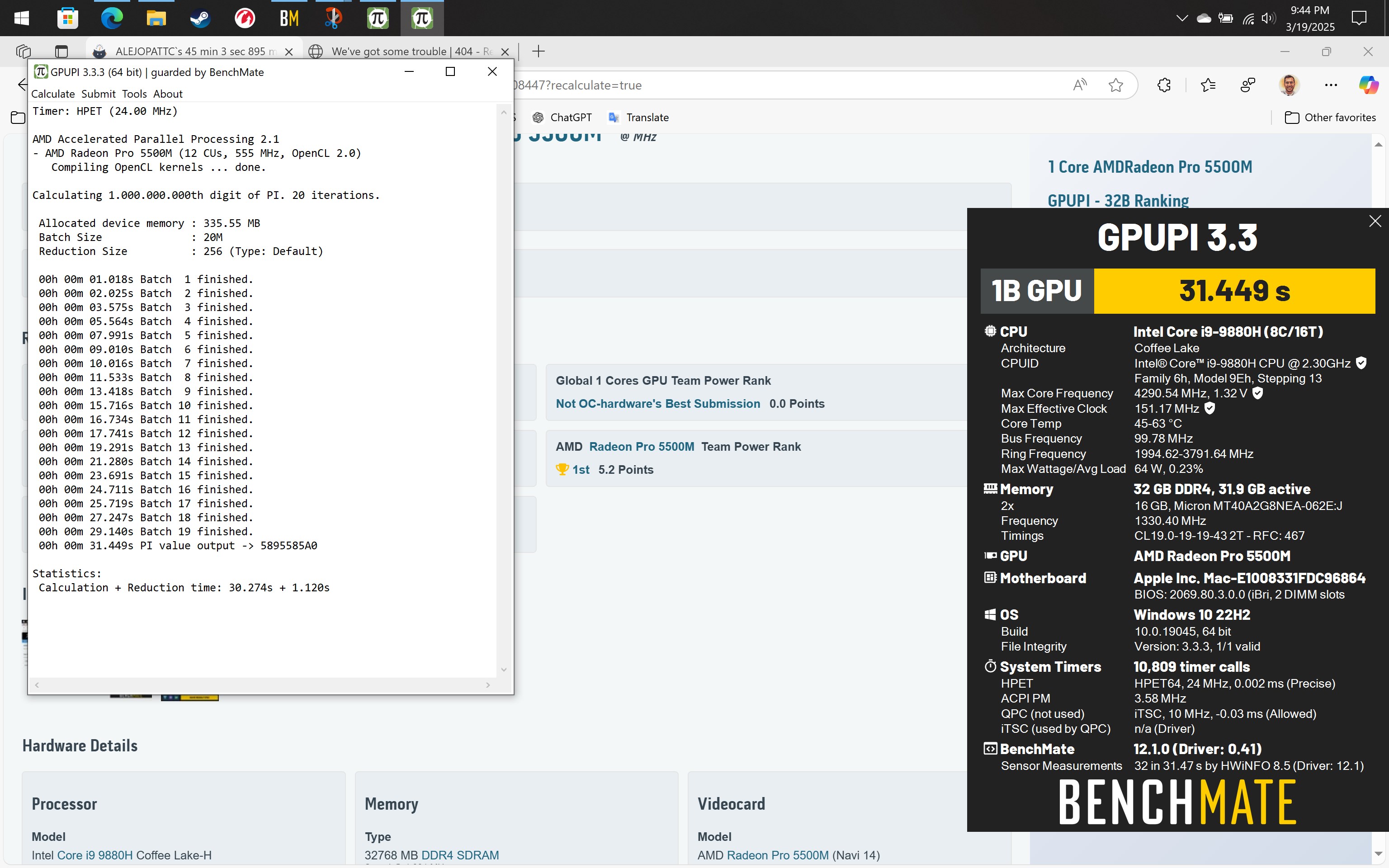
Task: Click the 1st place trophy rank
Action: click(x=572, y=470)
